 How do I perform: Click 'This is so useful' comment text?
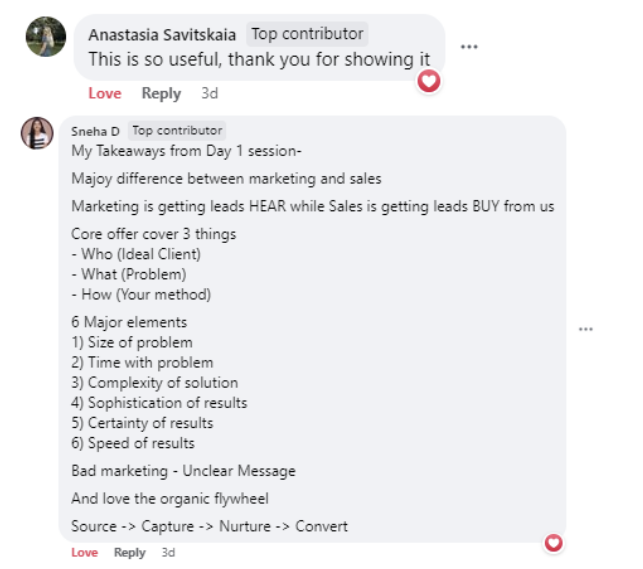251,60
